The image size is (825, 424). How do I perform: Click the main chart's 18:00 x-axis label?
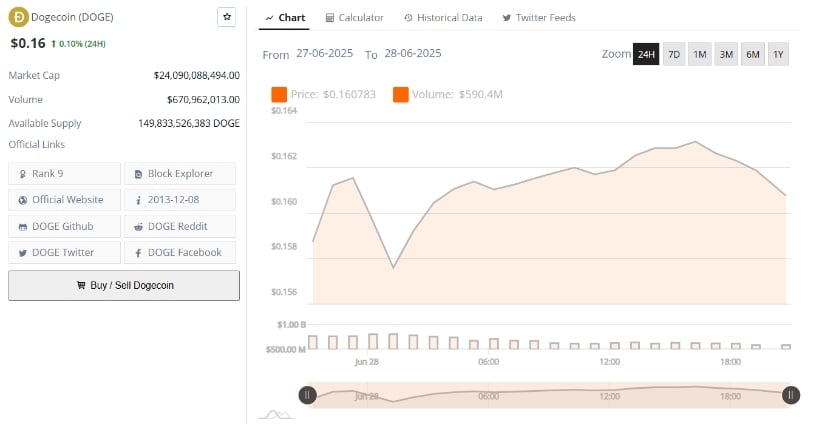730,362
